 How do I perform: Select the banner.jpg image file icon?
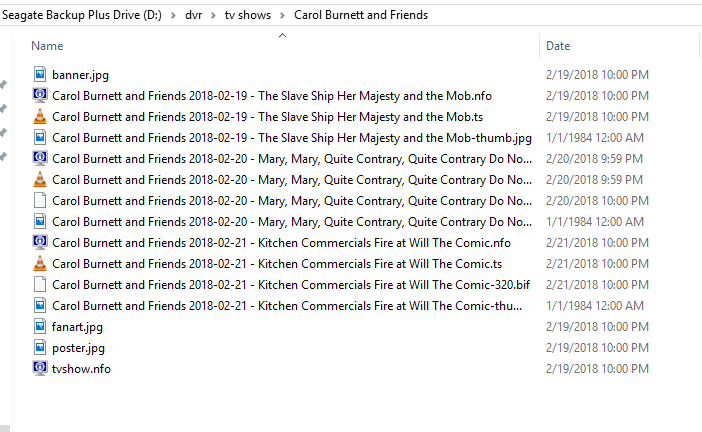click(x=40, y=74)
